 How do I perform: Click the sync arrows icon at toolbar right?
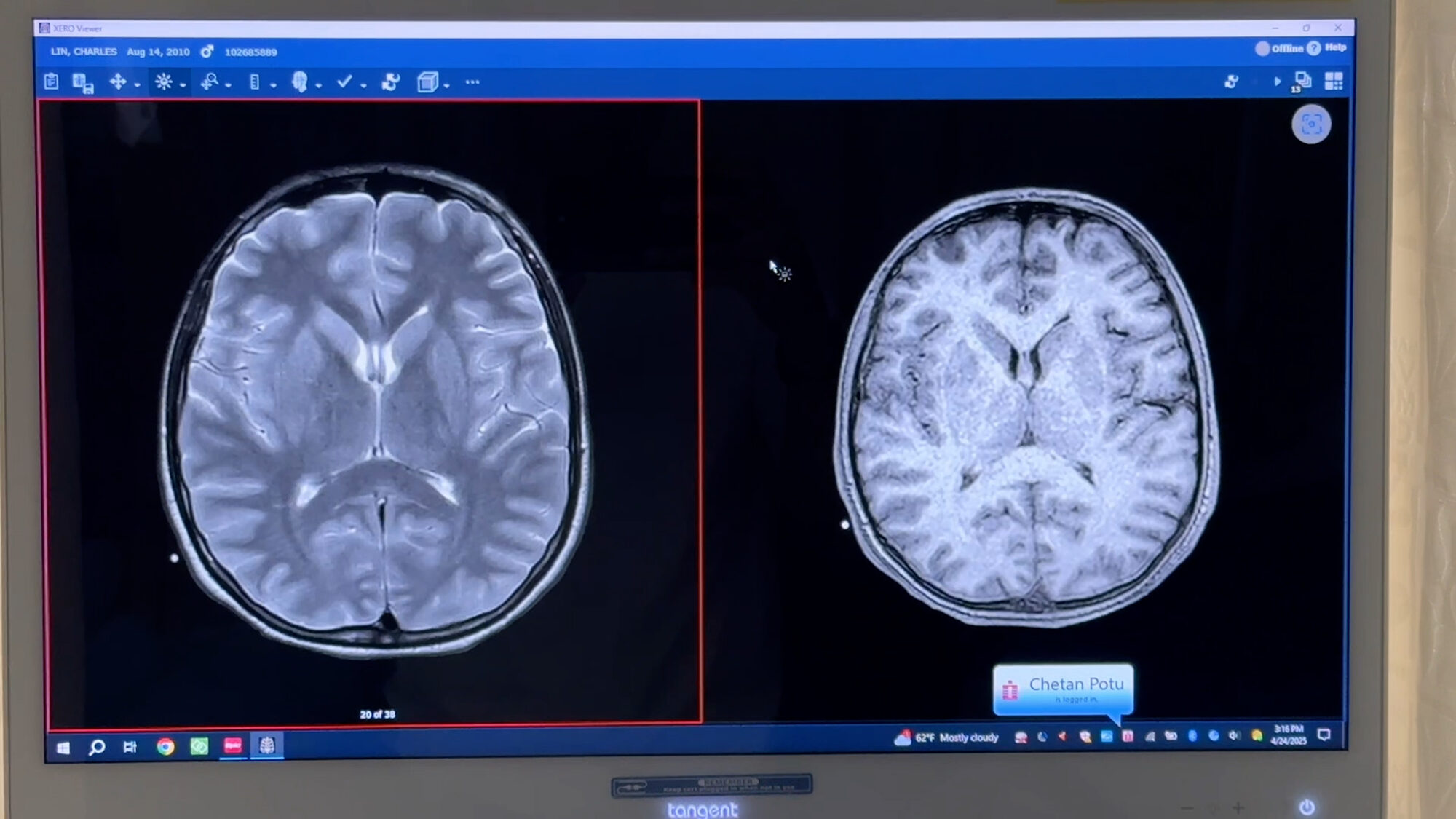pyautogui.click(x=1231, y=82)
